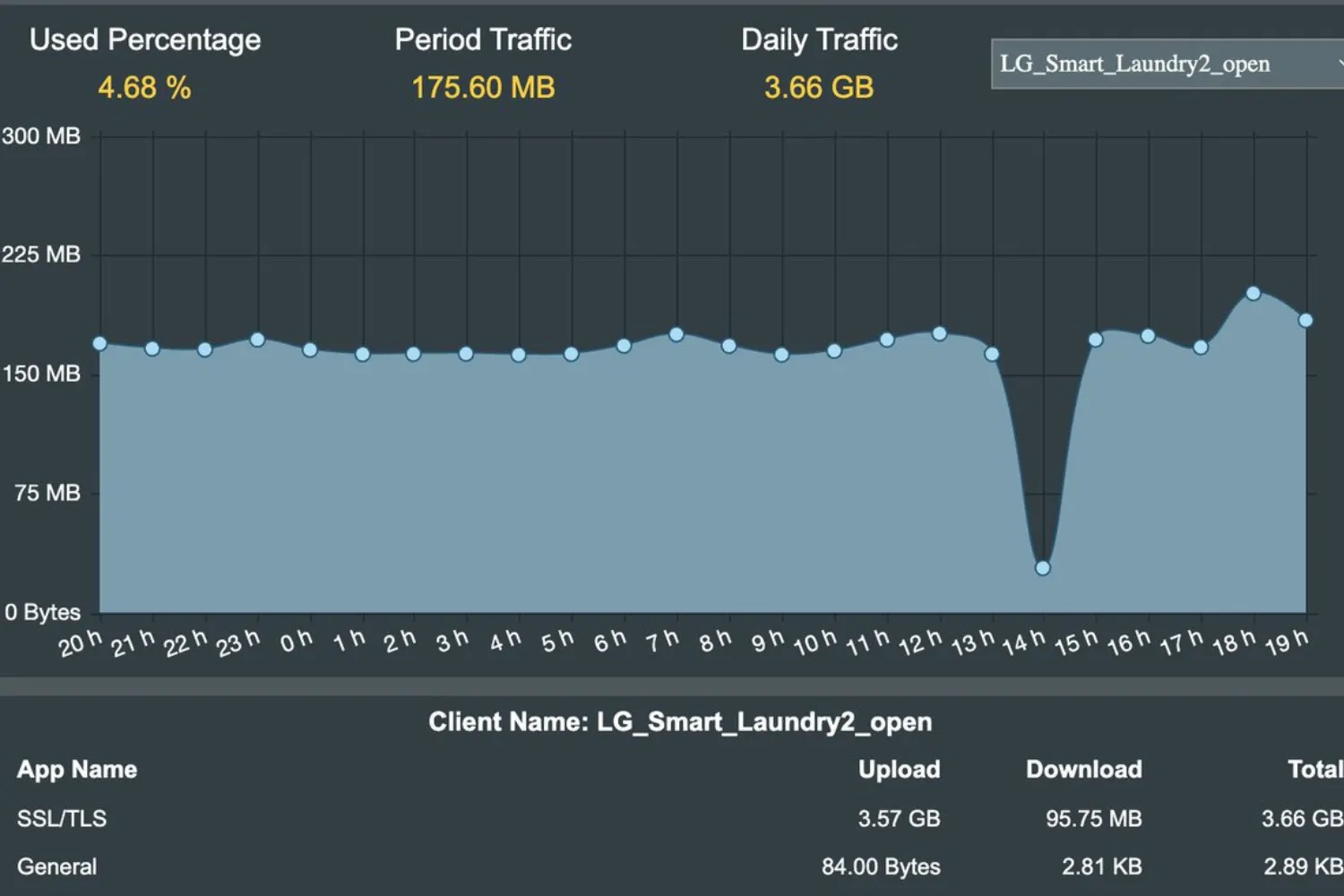1344x896 pixels.
Task: Click the 4h data point on chart
Action: coord(519,355)
